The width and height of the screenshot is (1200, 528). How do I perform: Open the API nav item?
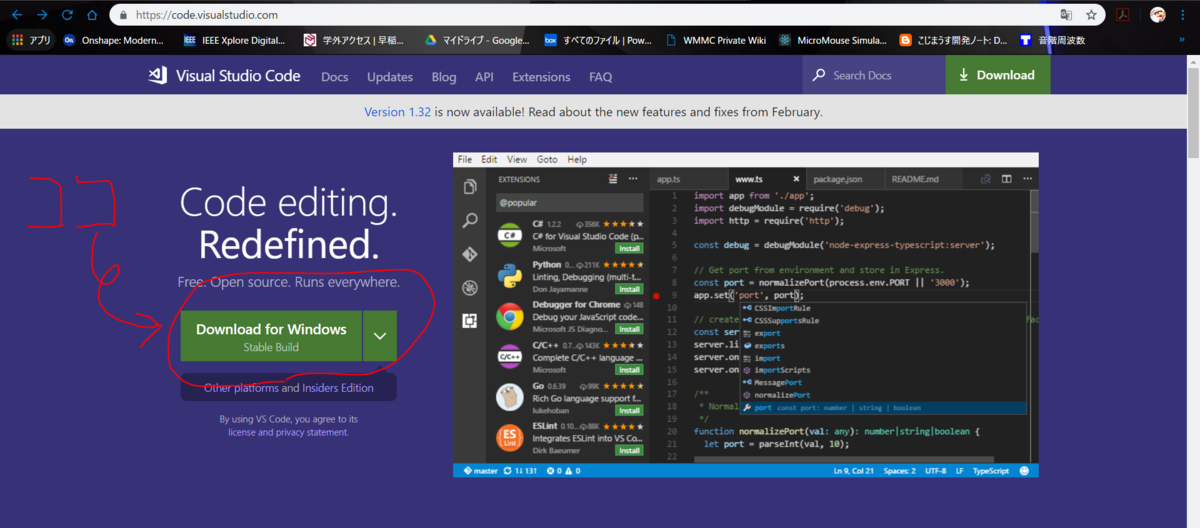(x=484, y=77)
